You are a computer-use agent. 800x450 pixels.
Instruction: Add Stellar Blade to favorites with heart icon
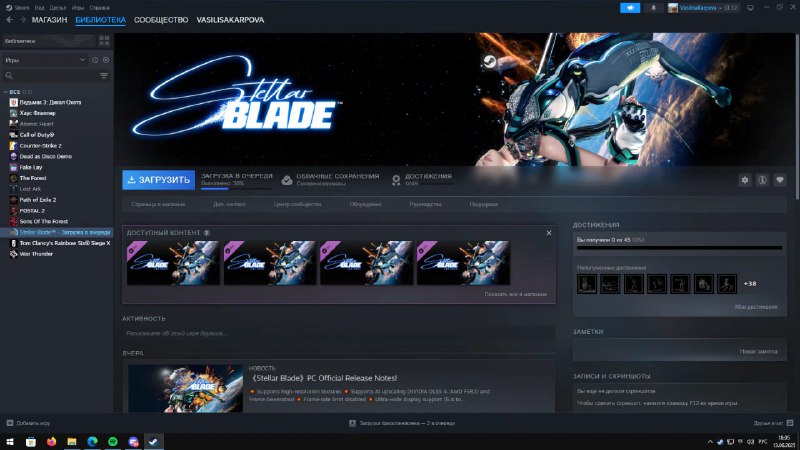point(780,180)
